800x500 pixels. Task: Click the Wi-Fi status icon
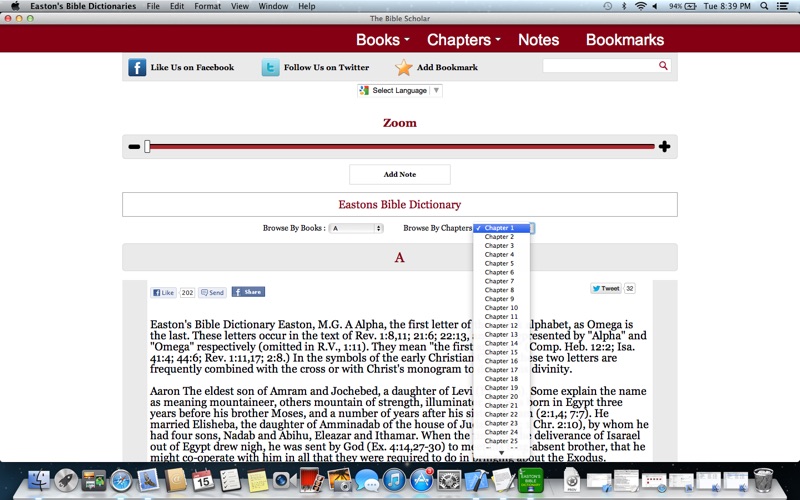point(640,6)
